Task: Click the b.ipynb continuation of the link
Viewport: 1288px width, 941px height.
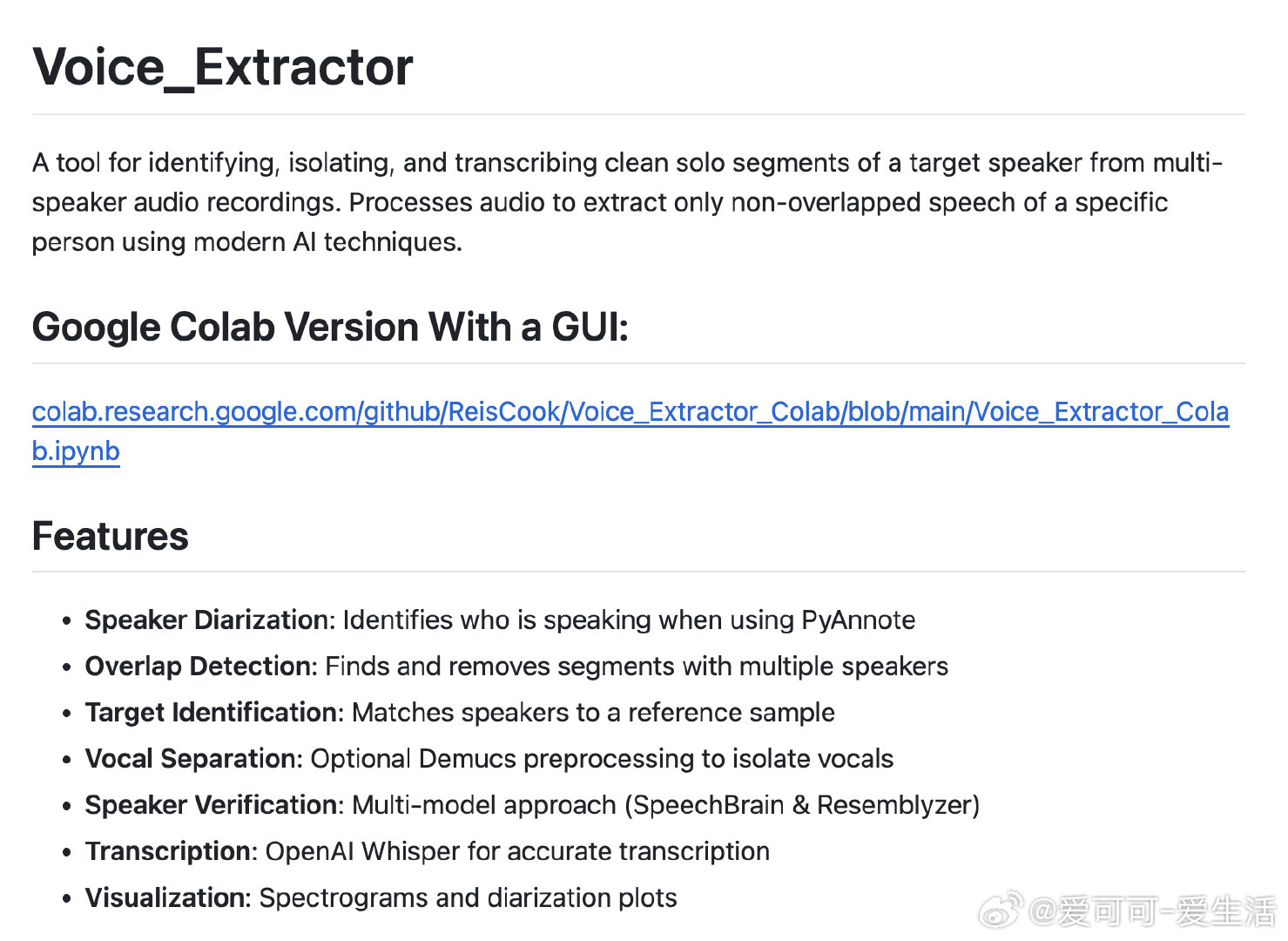Action: coord(76,451)
